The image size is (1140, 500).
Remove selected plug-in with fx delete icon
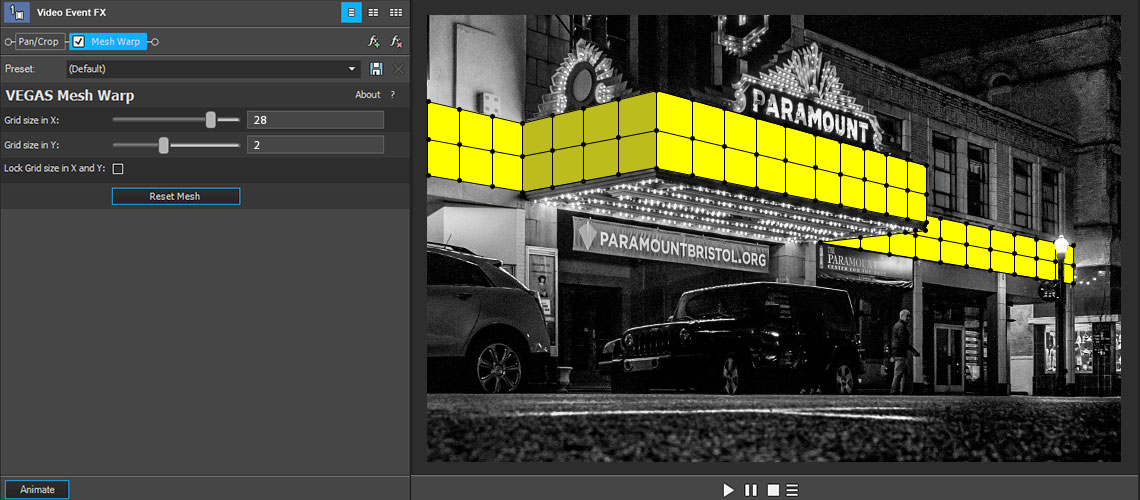point(396,41)
